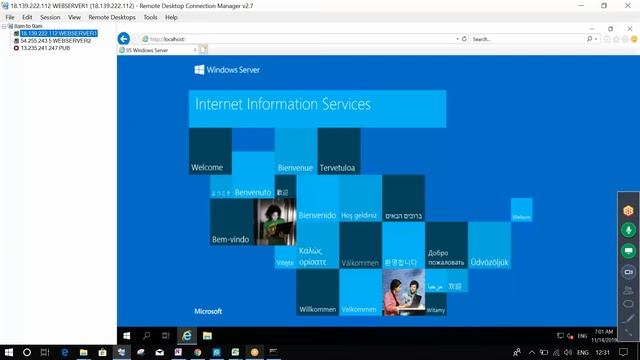Click the Hoş geldiniz tile

point(360,198)
